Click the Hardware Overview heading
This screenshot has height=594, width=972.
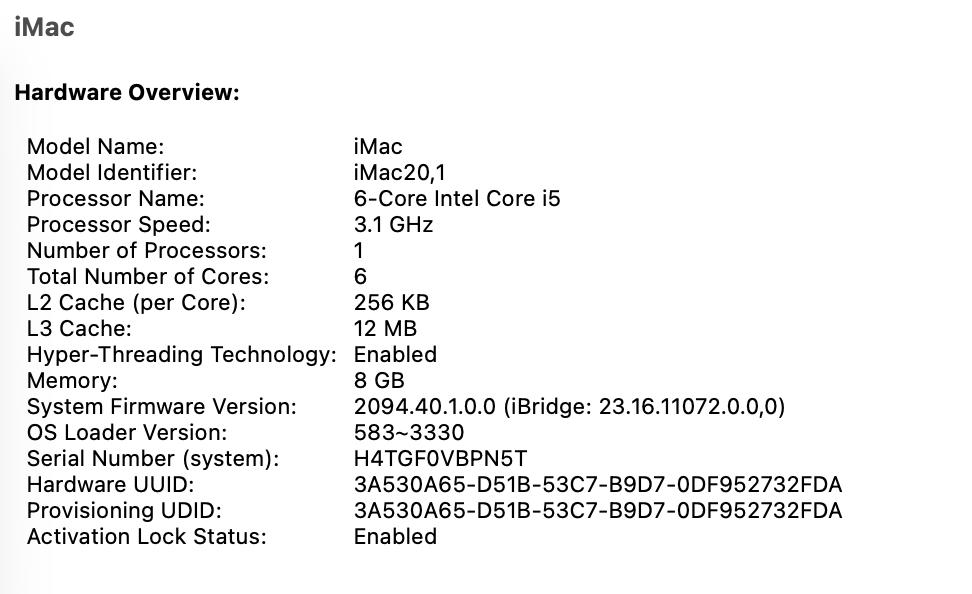click(127, 93)
